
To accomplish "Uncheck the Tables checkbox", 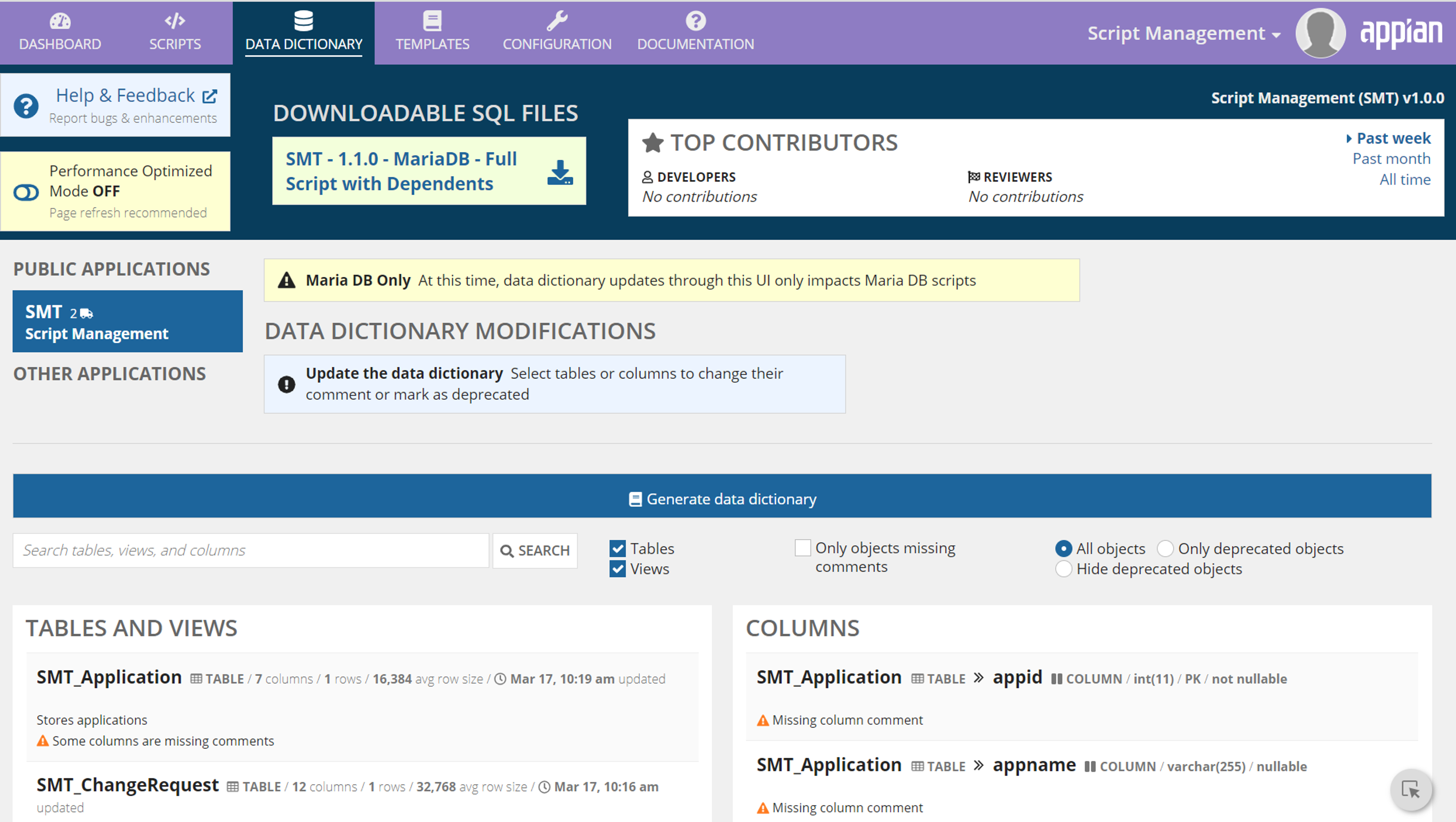I will [x=618, y=549].
